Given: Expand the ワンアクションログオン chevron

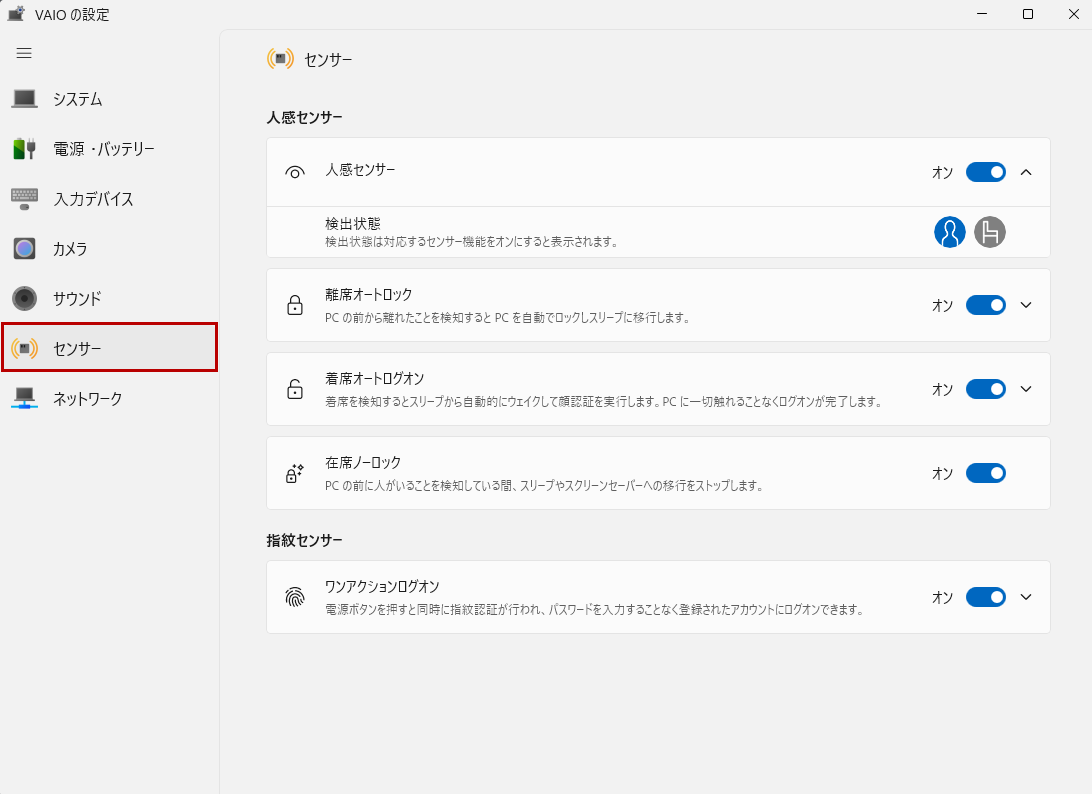Looking at the screenshot, I should pyautogui.click(x=1025, y=597).
